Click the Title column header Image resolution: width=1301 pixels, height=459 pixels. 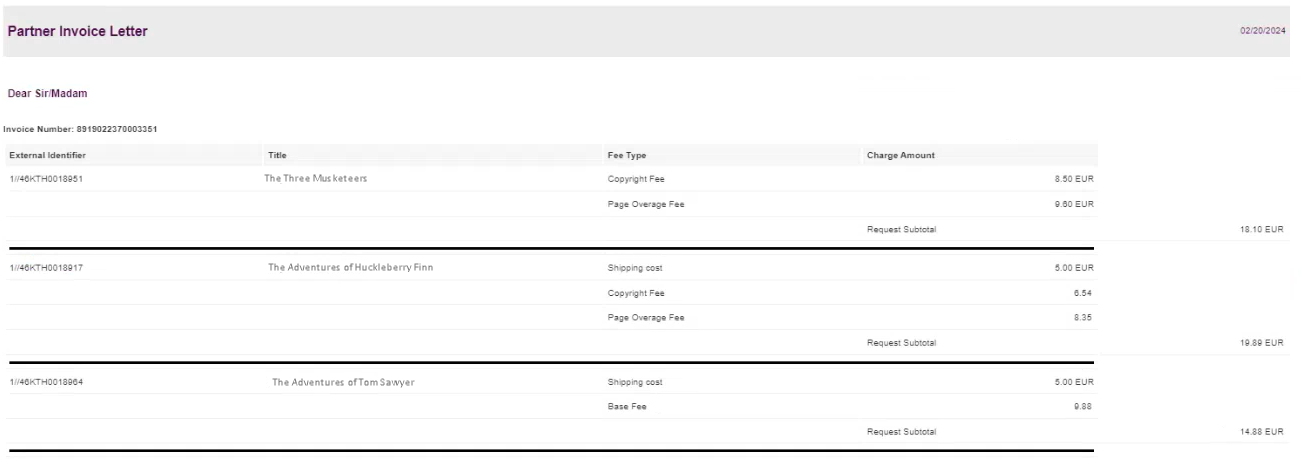point(277,155)
